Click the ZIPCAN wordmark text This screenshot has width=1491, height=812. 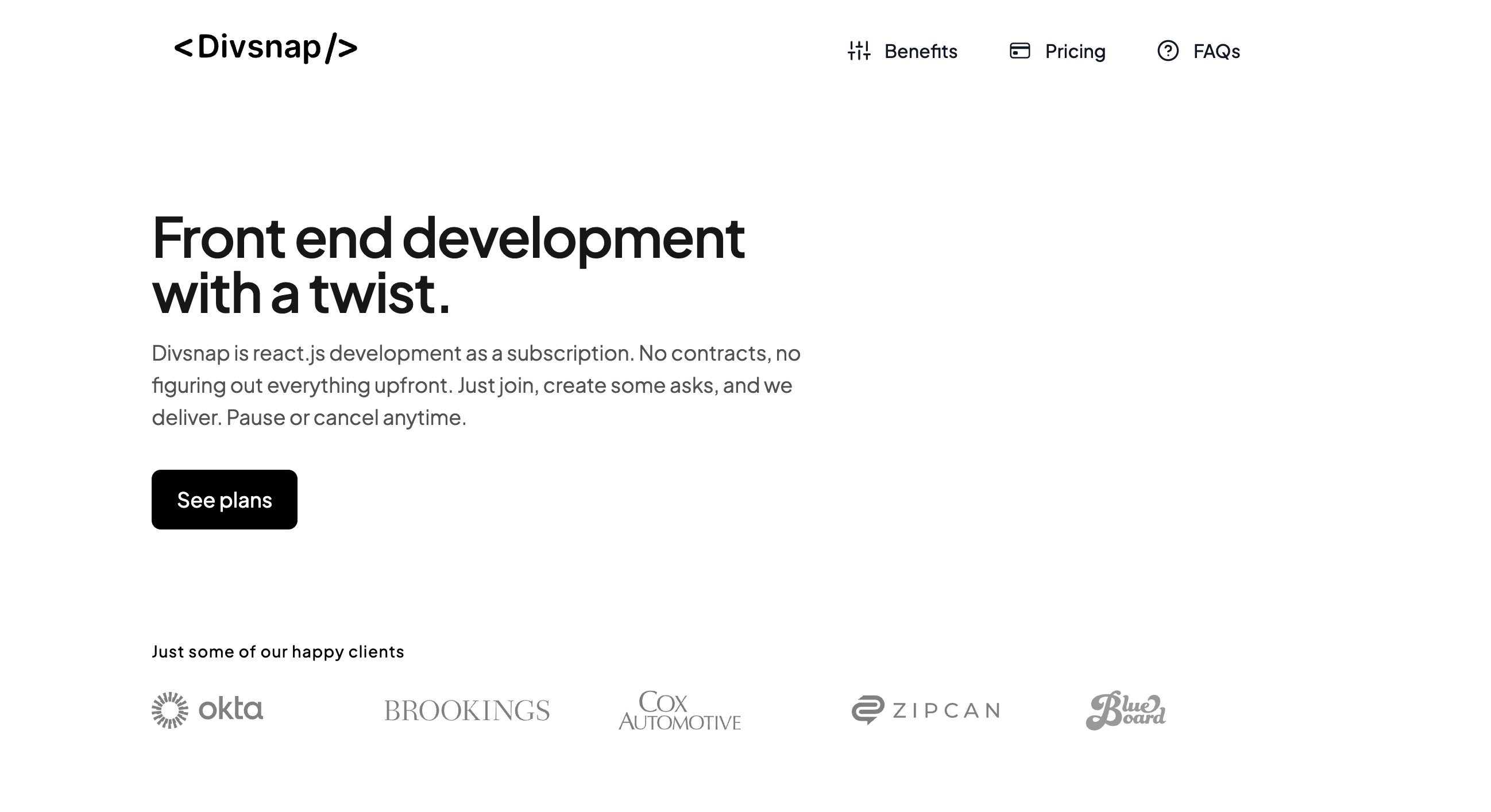pyautogui.click(x=946, y=710)
